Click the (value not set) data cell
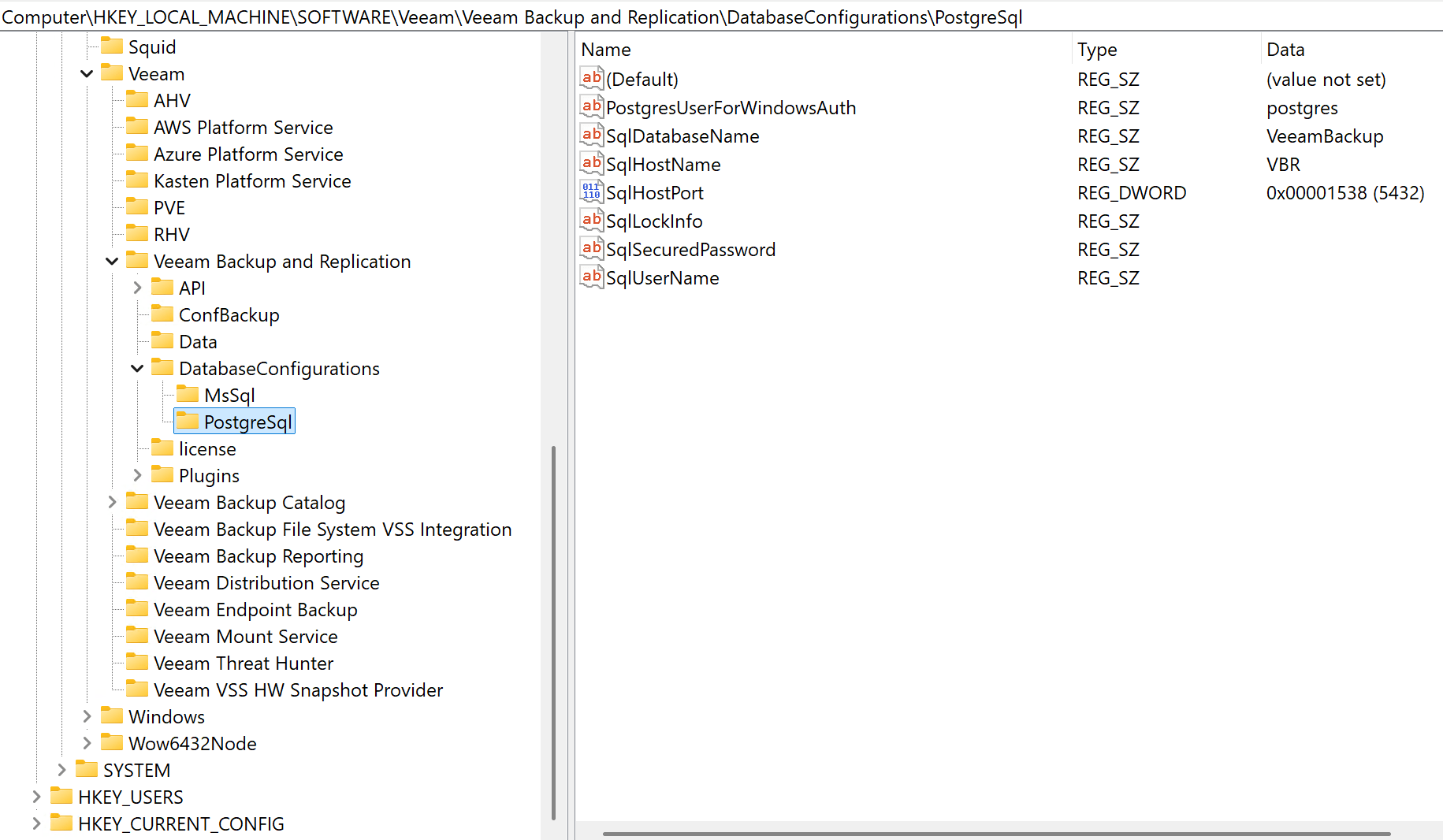Screen dimensions: 1443x840 tap(1326, 79)
